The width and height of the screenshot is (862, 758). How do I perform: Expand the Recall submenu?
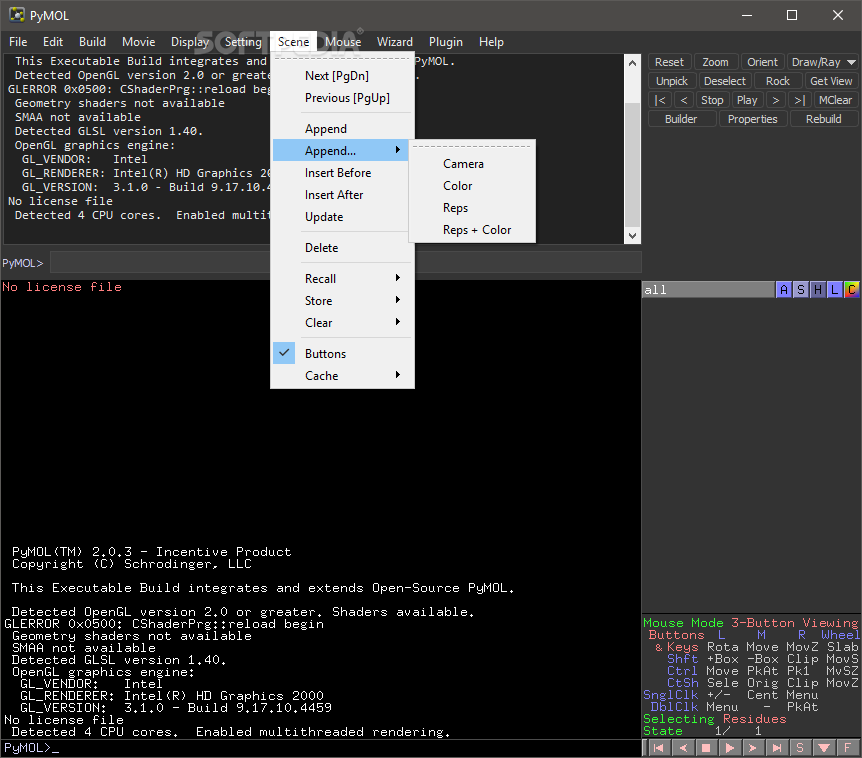(x=342, y=279)
